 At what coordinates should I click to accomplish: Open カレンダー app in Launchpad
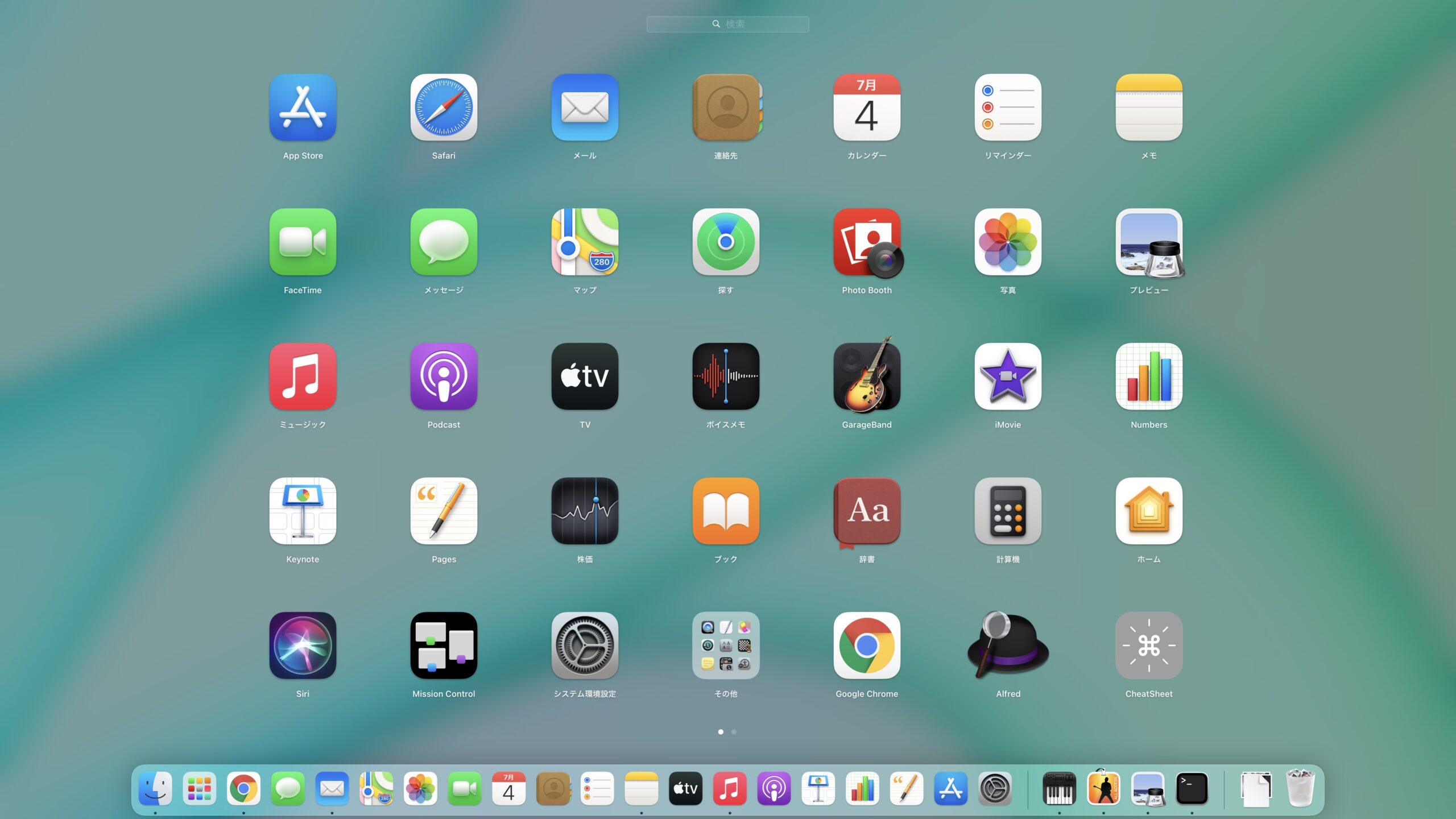(867, 107)
